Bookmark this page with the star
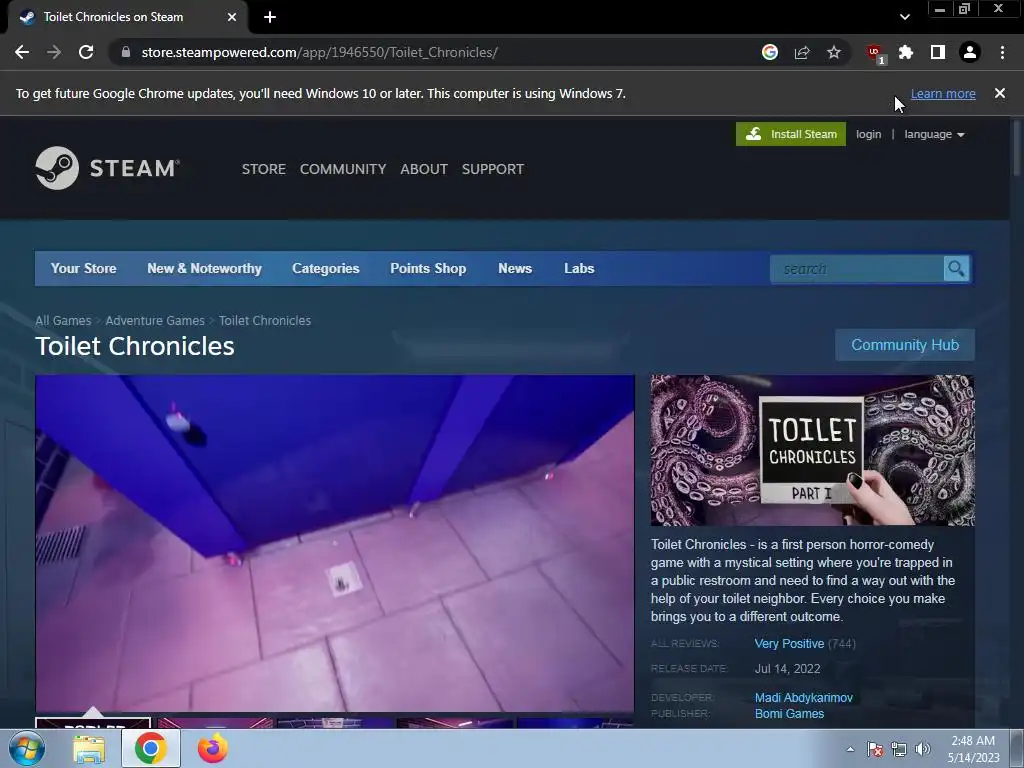The height and width of the screenshot is (768, 1024). pyautogui.click(x=834, y=52)
